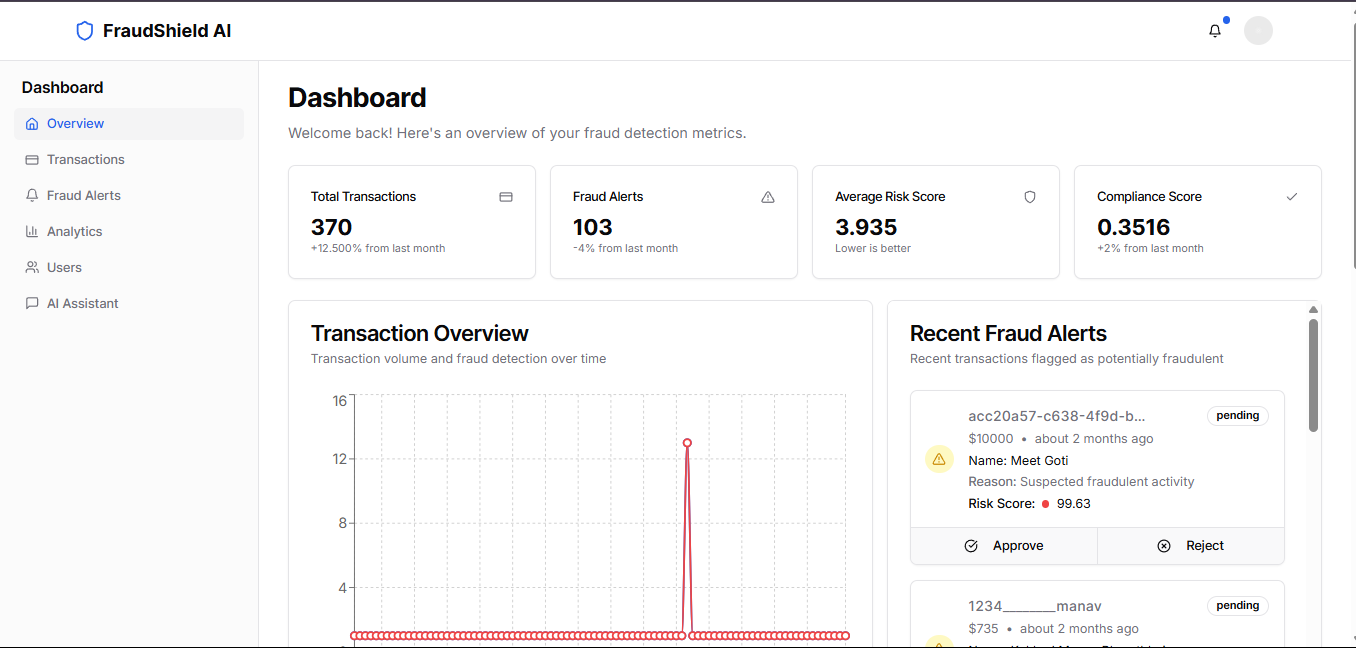
Task: Click the peak data point on the chart
Action: pos(687,443)
